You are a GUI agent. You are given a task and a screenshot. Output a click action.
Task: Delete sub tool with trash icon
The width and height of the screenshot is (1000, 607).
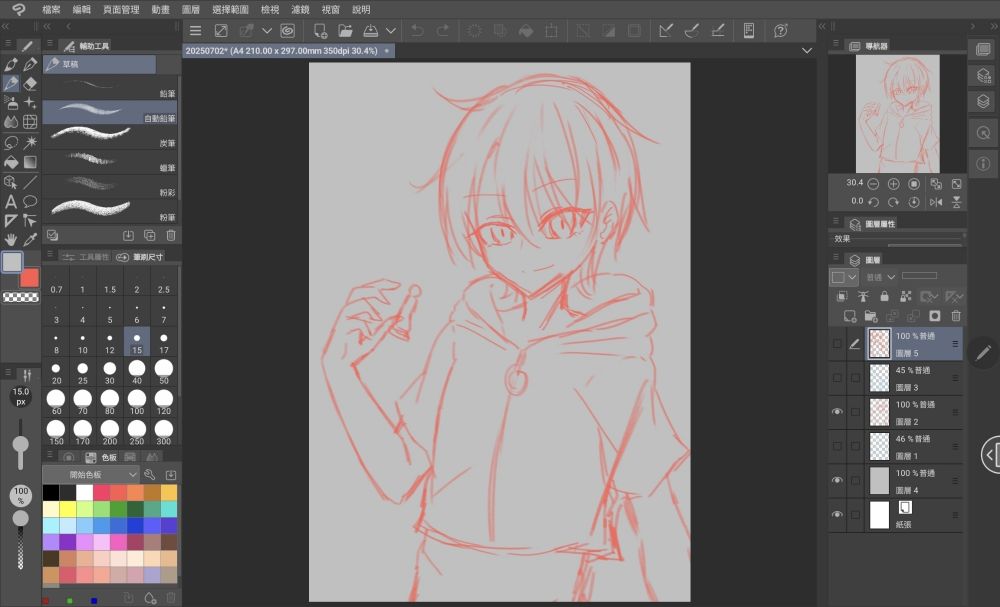point(170,235)
